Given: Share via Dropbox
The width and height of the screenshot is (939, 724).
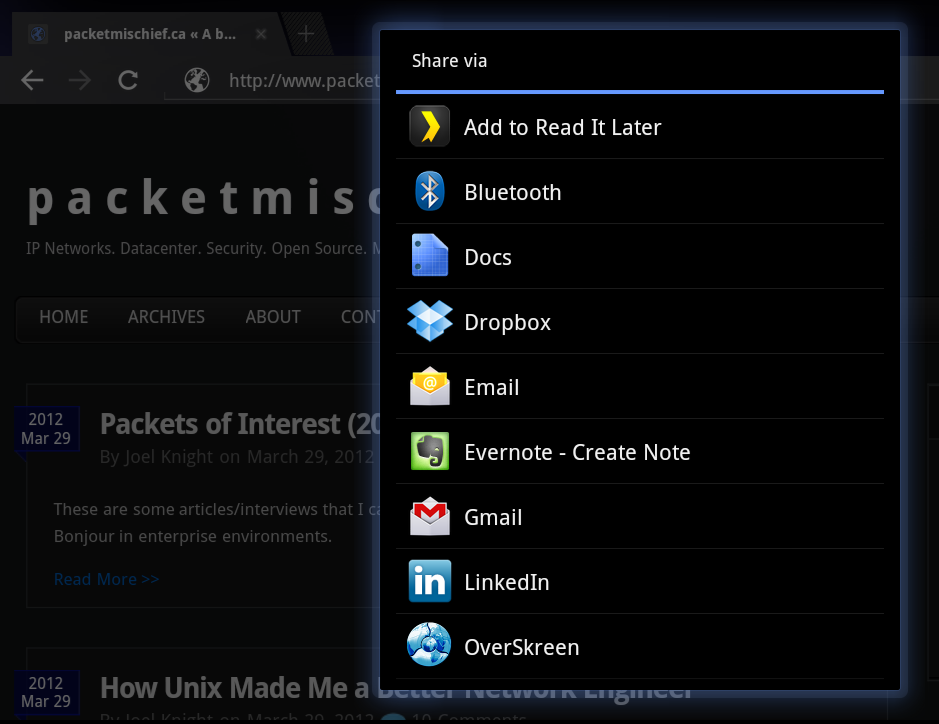Looking at the screenshot, I should tap(640, 322).
